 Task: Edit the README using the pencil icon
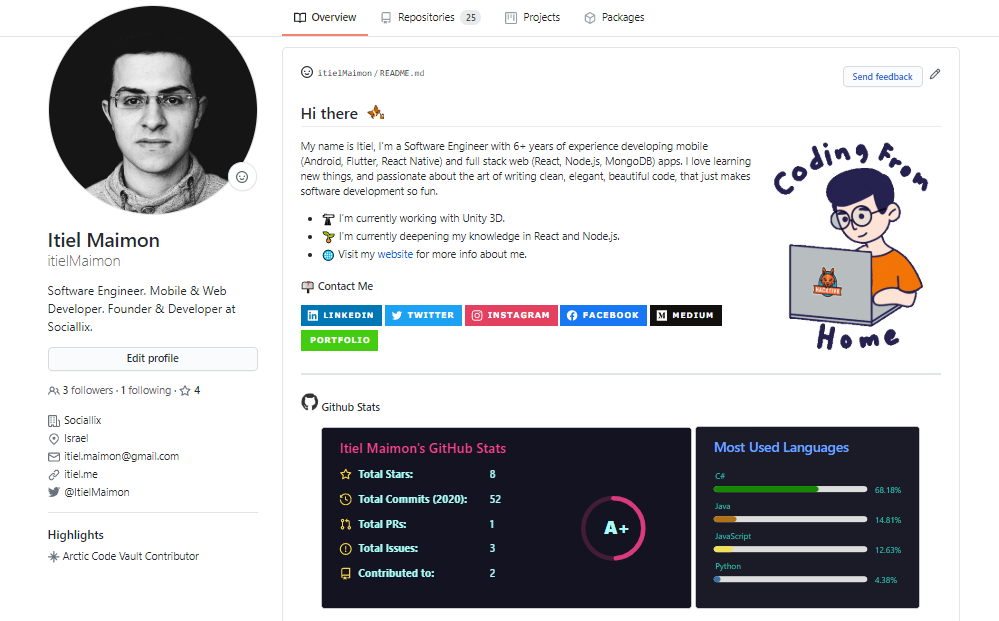click(935, 73)
